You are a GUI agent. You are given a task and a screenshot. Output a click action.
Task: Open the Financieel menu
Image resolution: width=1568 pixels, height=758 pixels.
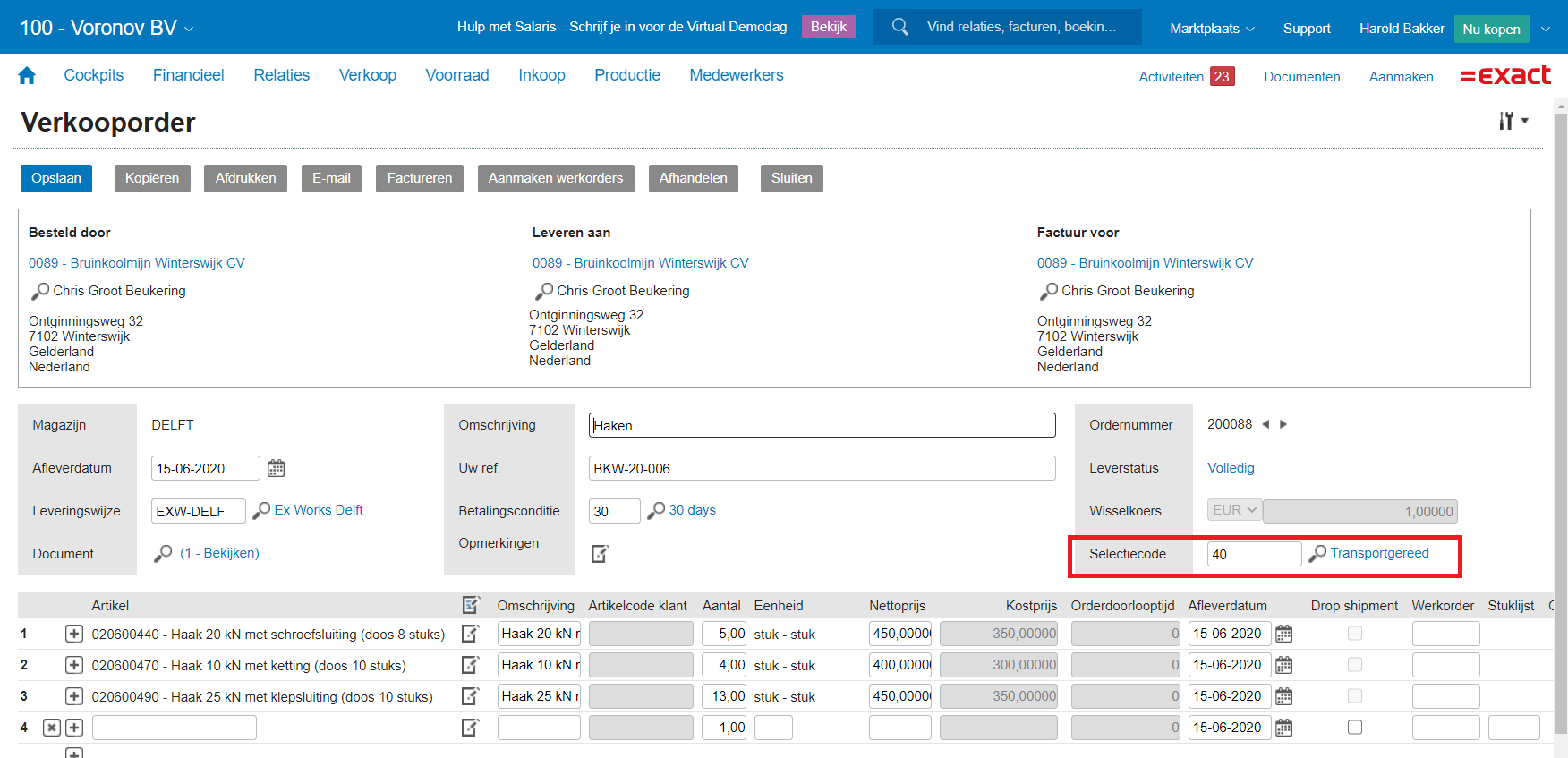pos(188,75)
